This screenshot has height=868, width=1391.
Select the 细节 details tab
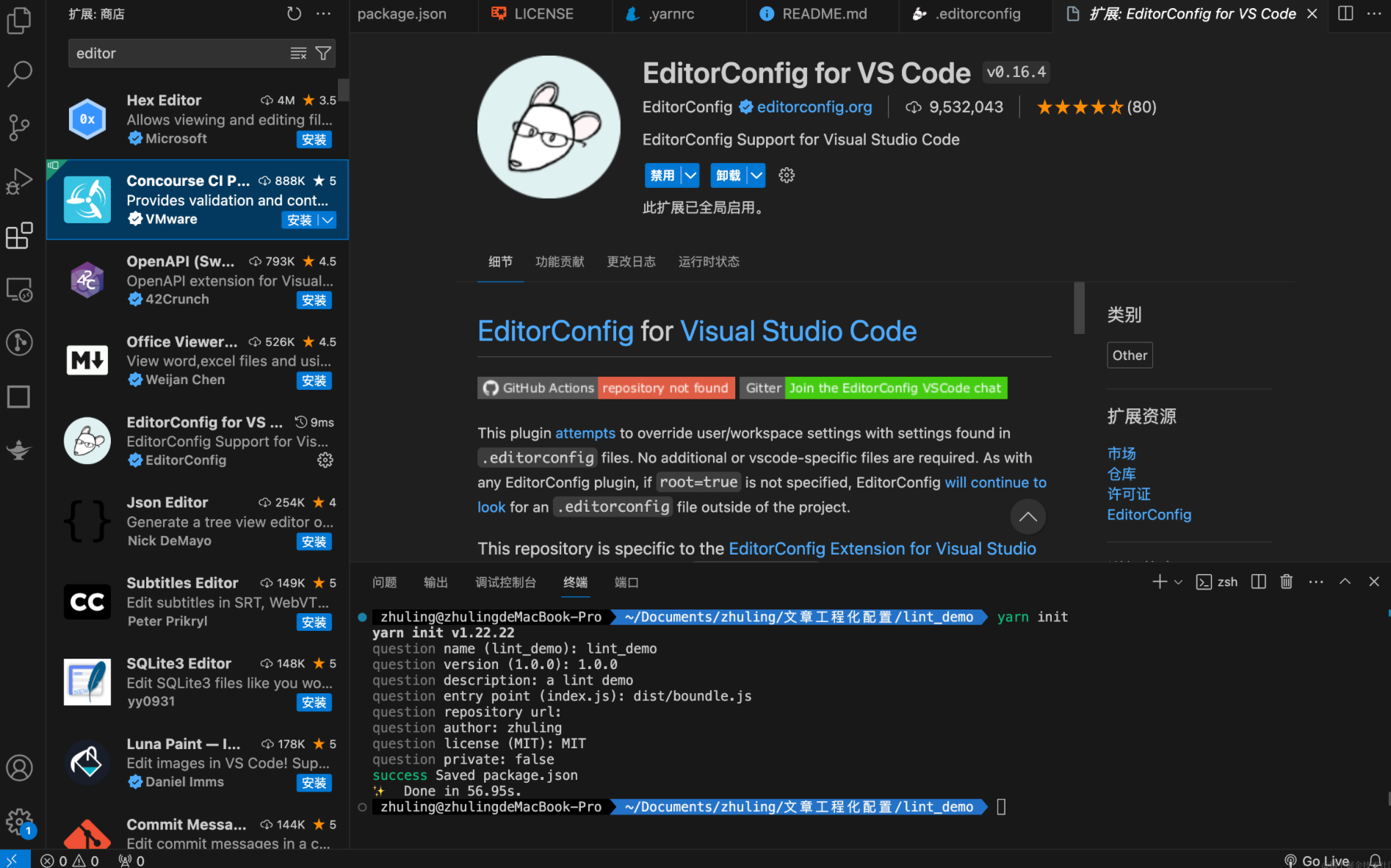(x=500, y=262)
